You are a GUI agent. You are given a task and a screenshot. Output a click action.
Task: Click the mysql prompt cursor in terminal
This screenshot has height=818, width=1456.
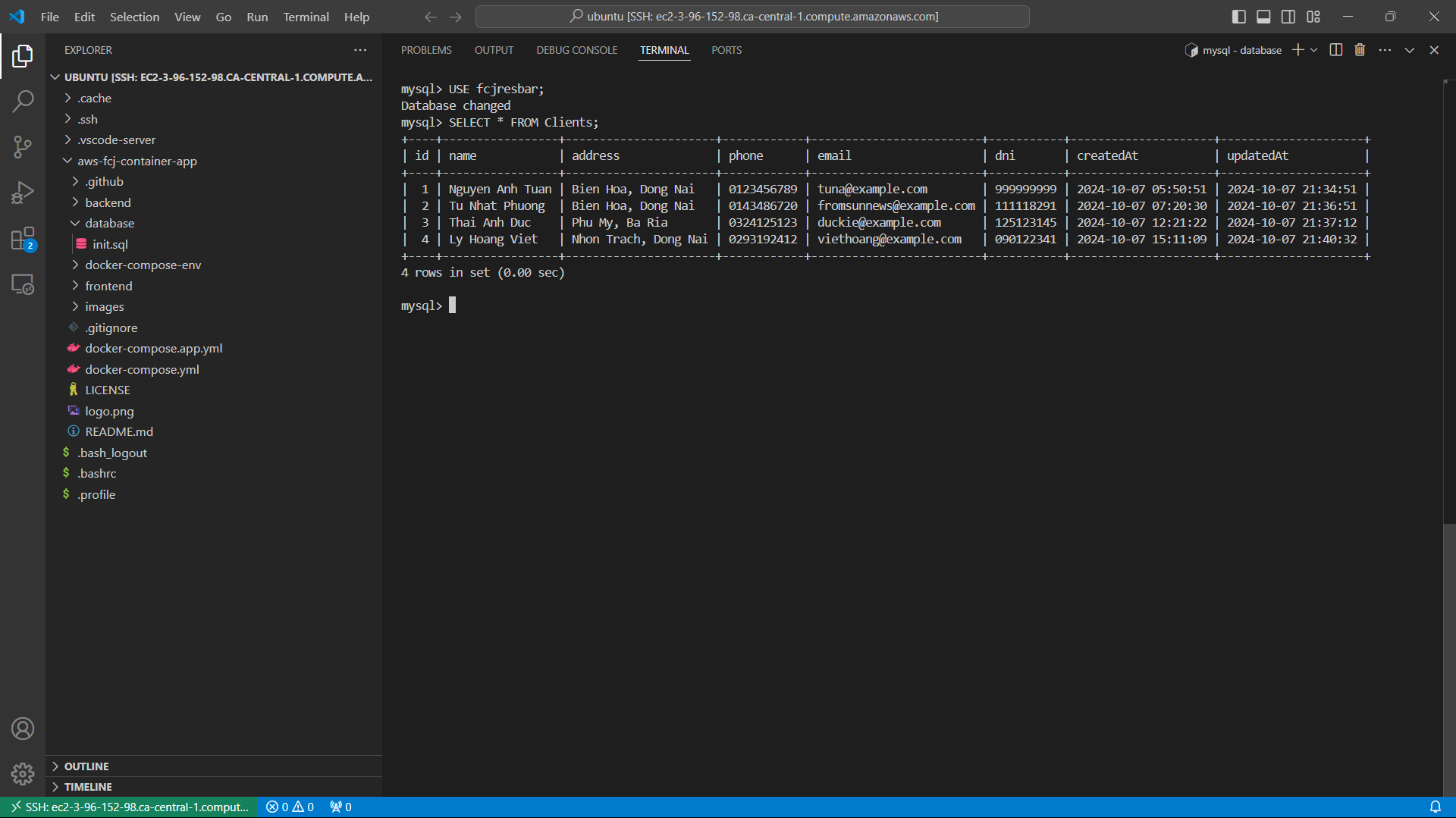pos(453,306)
